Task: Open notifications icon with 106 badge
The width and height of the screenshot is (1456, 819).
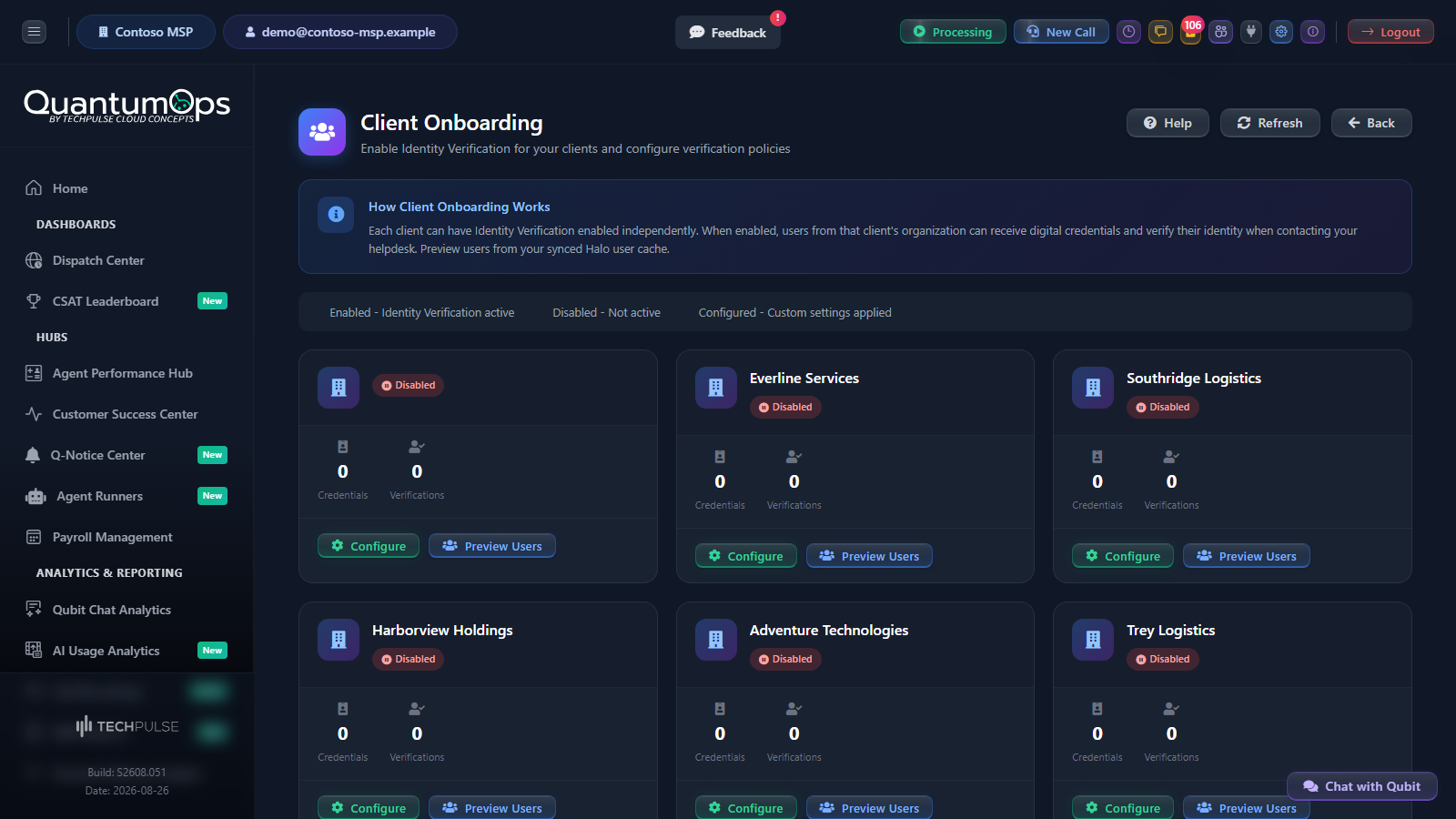Action: 1190,32
